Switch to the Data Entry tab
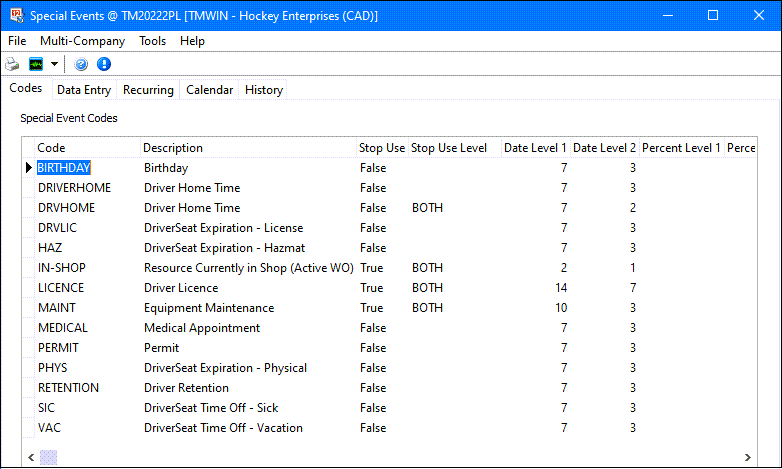The height and width of the screenshot is (469, 782). point(84,90)
